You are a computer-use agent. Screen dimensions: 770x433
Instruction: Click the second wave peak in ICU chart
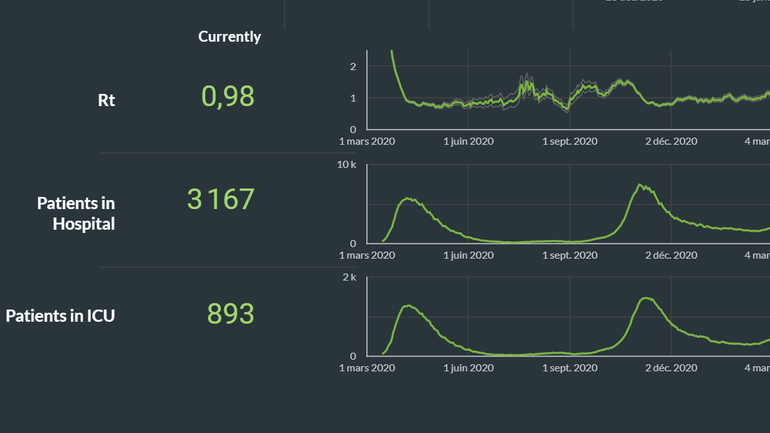point(646,298)
